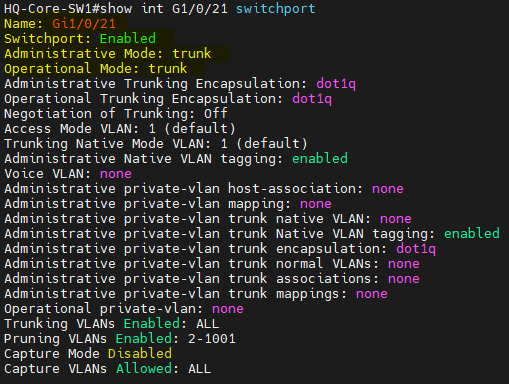The image size is (509, 384).
Task: Click none on private-vlan mapping line
Action: pyautogui.click(x=316, y=204)
